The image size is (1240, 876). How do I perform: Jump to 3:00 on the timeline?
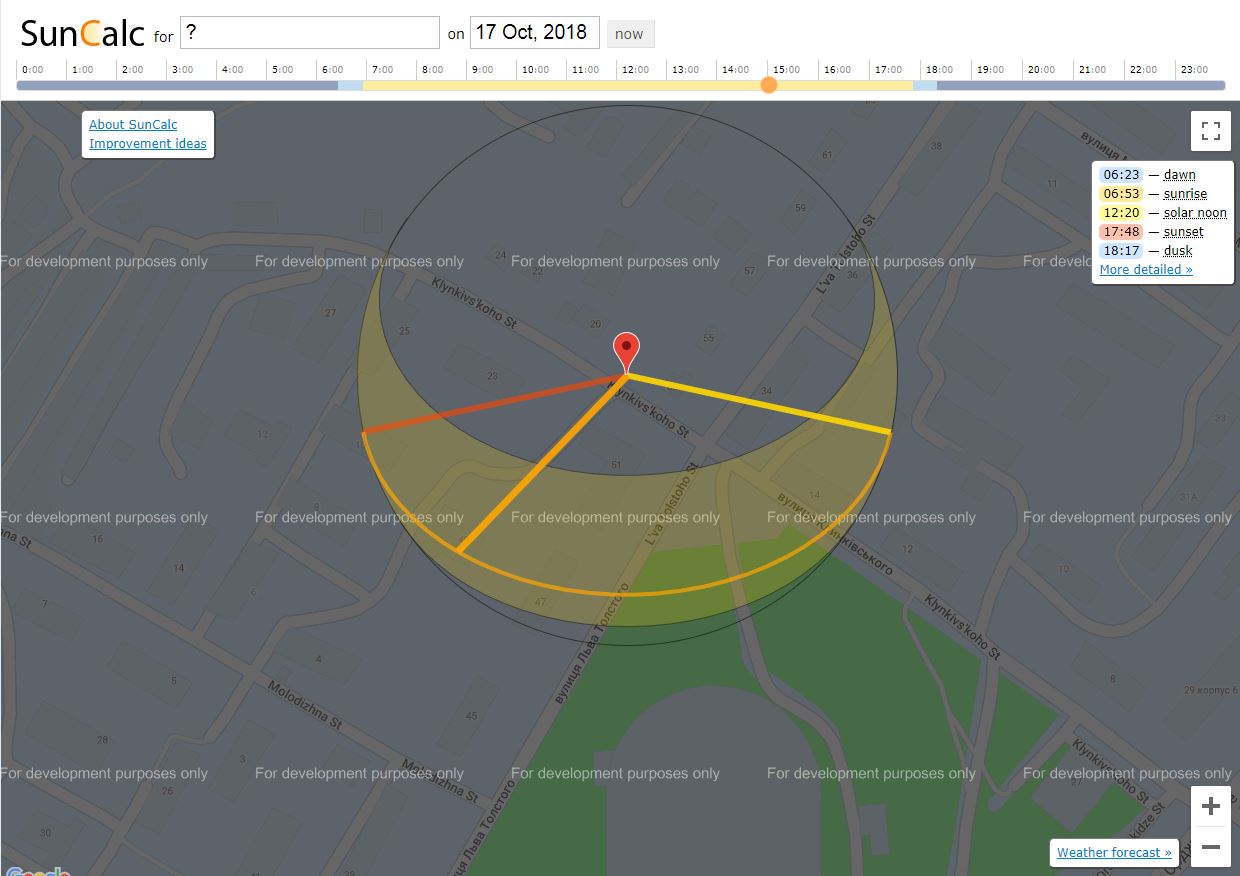point(182,70)
